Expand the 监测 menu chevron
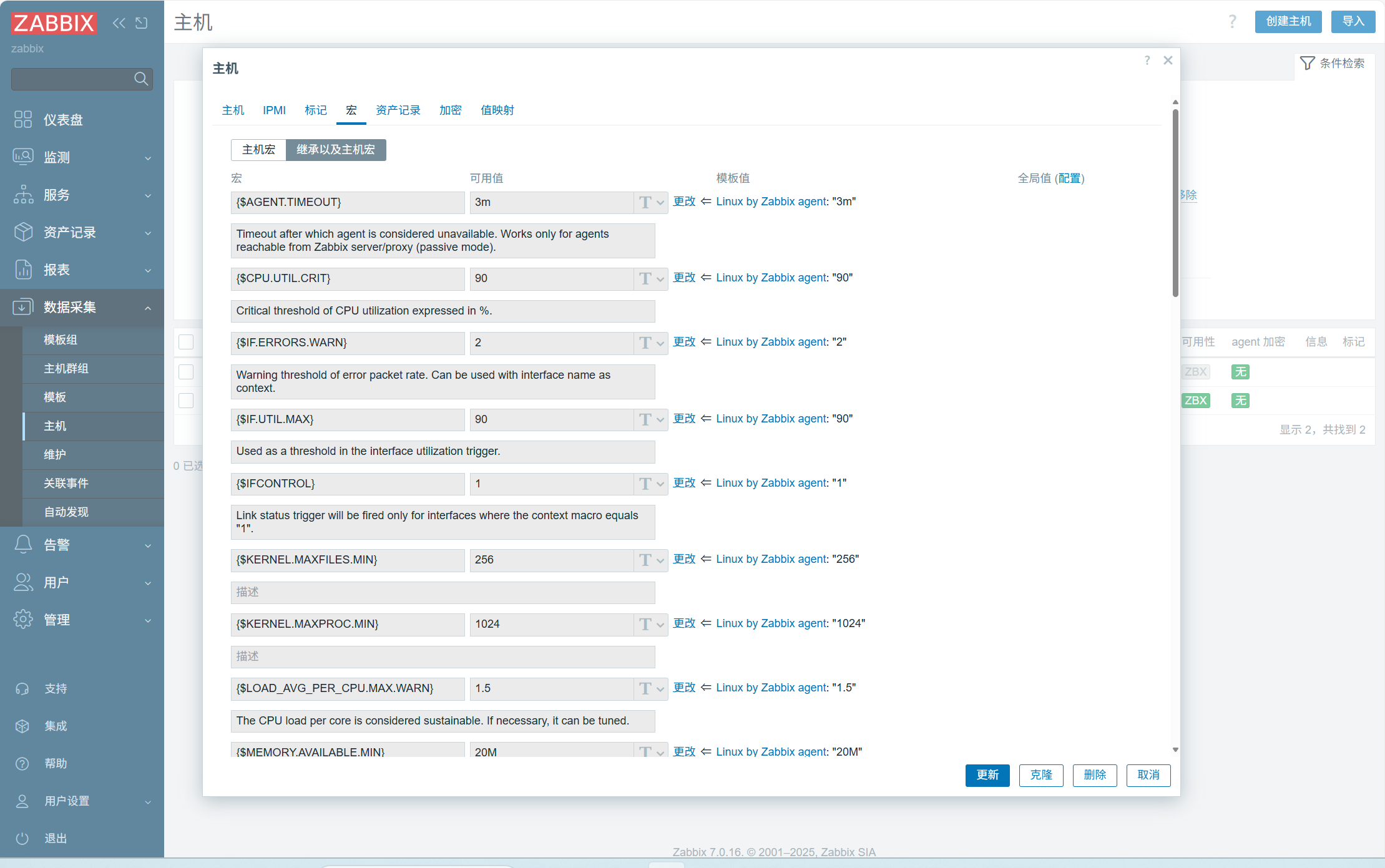Screen dimensions: 1385x868 point(148,158)
